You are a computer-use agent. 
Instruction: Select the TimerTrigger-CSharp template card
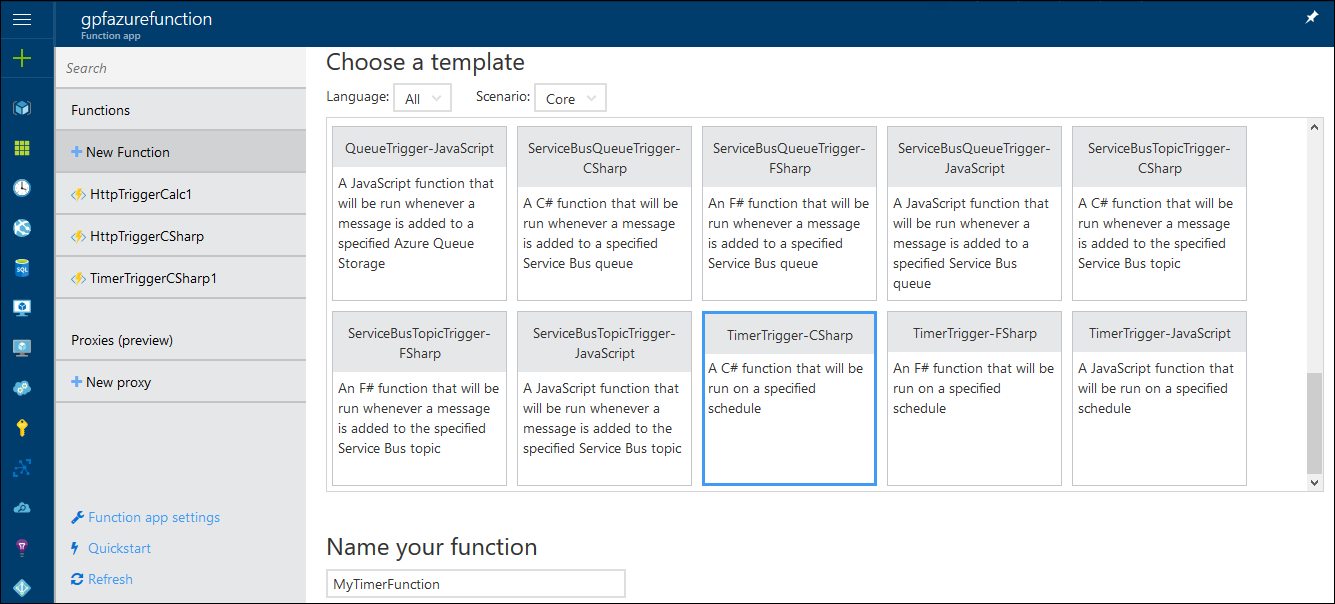pyautogui.click(x=790, y=398)
